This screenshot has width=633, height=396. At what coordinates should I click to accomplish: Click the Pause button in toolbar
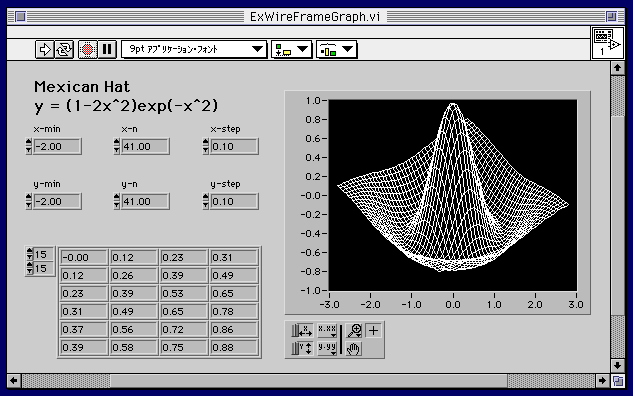(107, 50)
